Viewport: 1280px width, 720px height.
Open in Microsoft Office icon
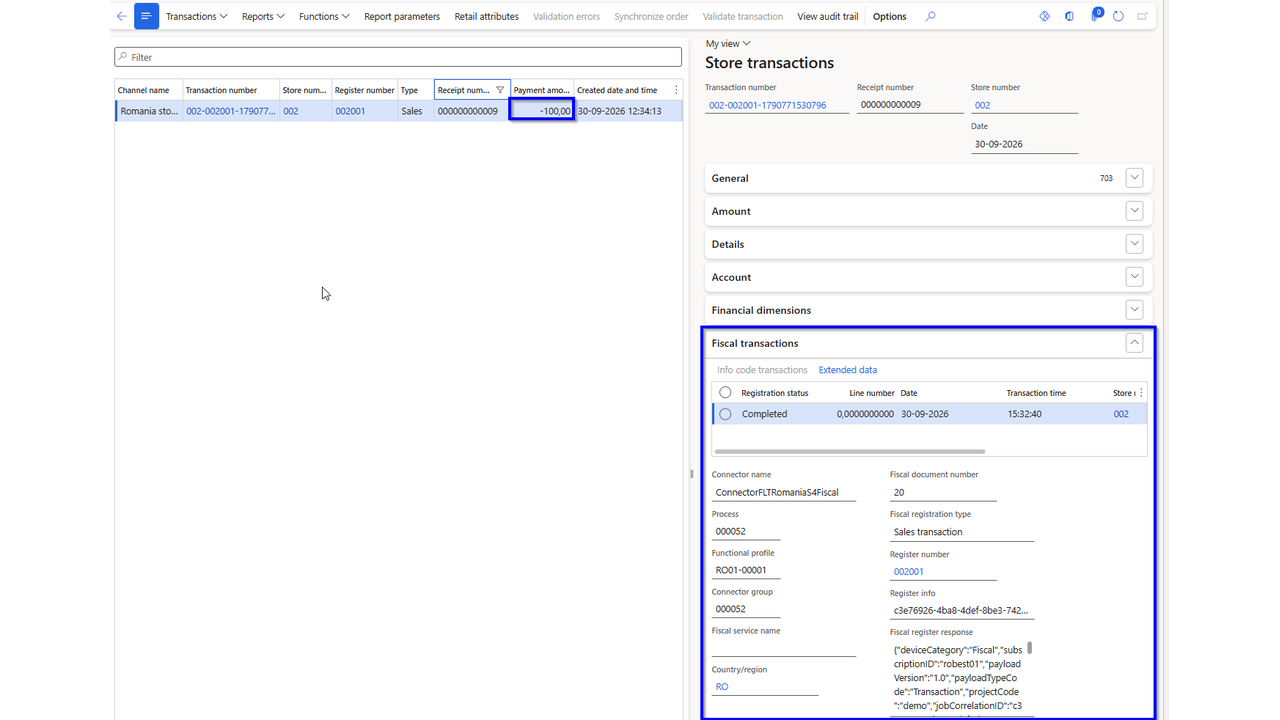(x=1069, y=16)
